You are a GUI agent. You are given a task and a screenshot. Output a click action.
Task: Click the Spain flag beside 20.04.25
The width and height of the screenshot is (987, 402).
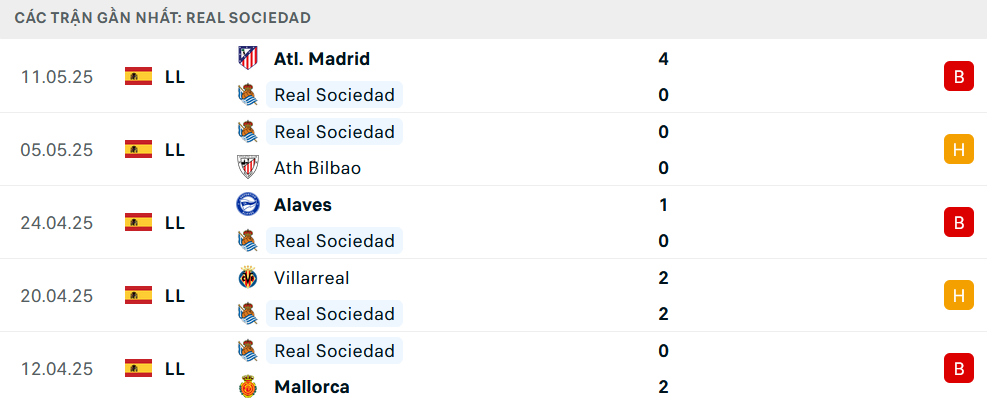(x=138, y=295)
